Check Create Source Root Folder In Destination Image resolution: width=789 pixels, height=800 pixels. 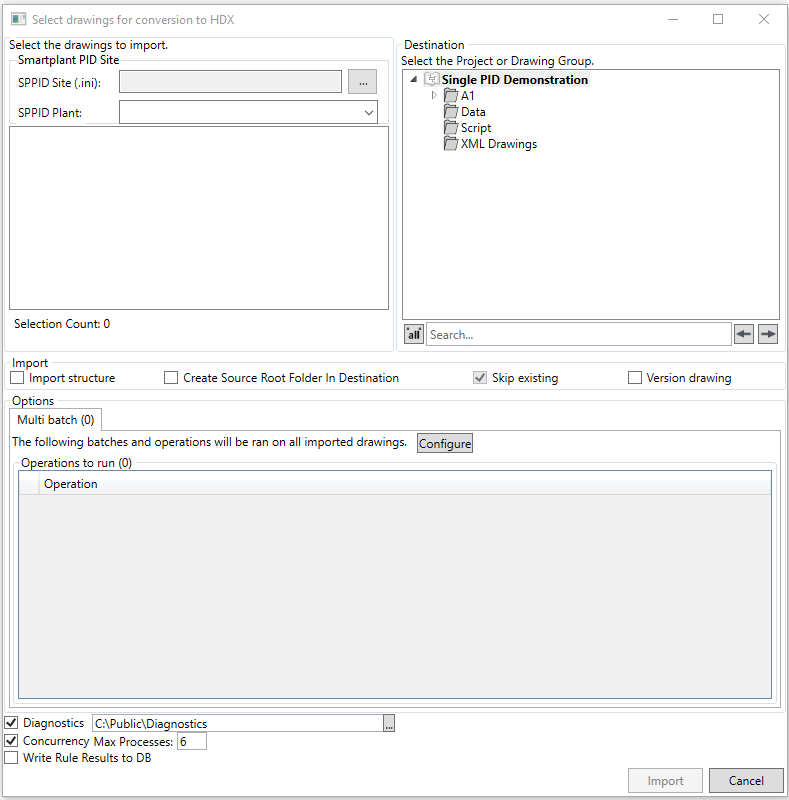171,378
